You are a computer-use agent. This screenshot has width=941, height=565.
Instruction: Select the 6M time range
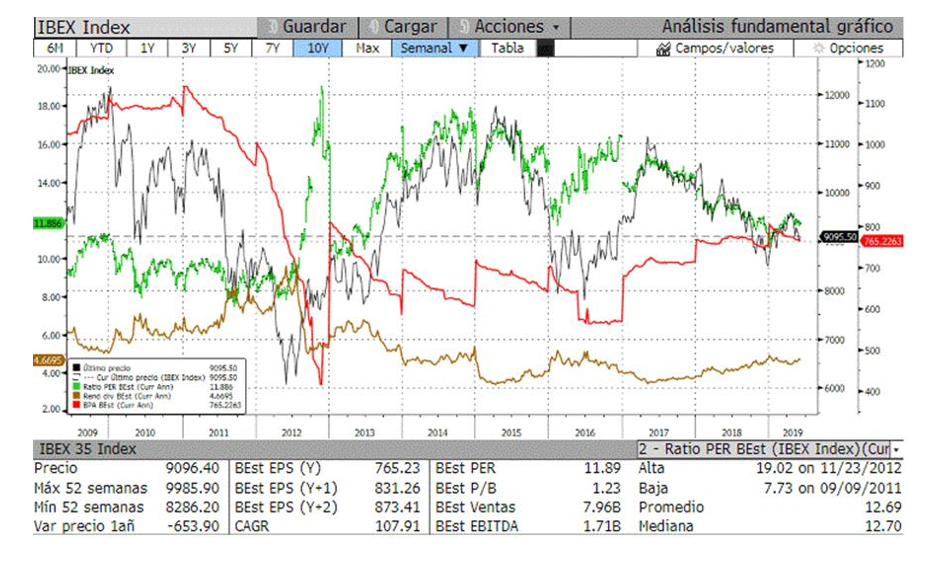(55, 49)
